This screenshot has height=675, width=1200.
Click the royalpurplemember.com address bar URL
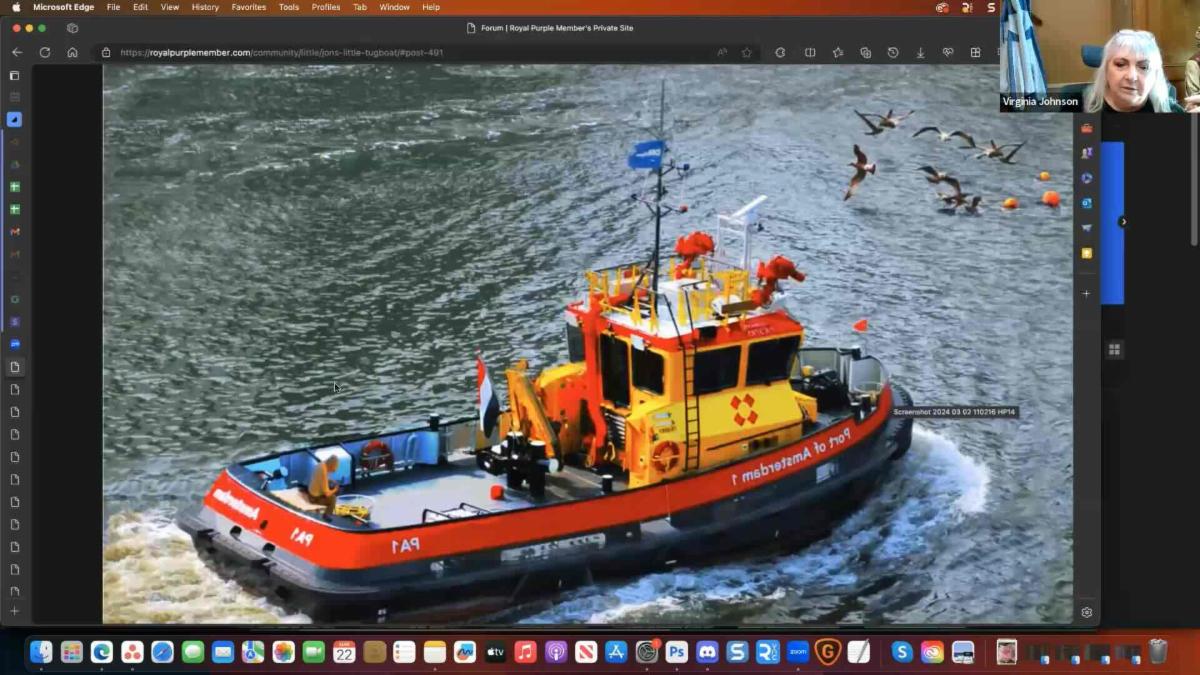(281, 52)
